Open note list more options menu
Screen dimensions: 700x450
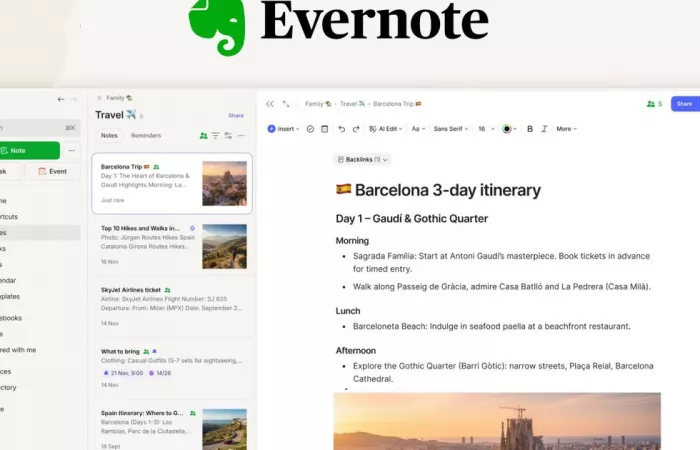(x=241, y=135)
